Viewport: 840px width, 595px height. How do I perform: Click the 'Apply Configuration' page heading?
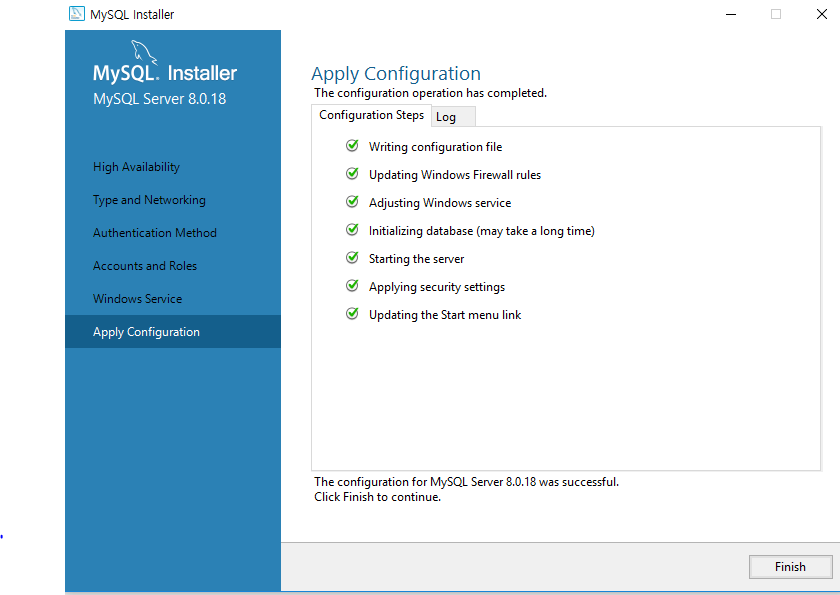coord(396,74)
